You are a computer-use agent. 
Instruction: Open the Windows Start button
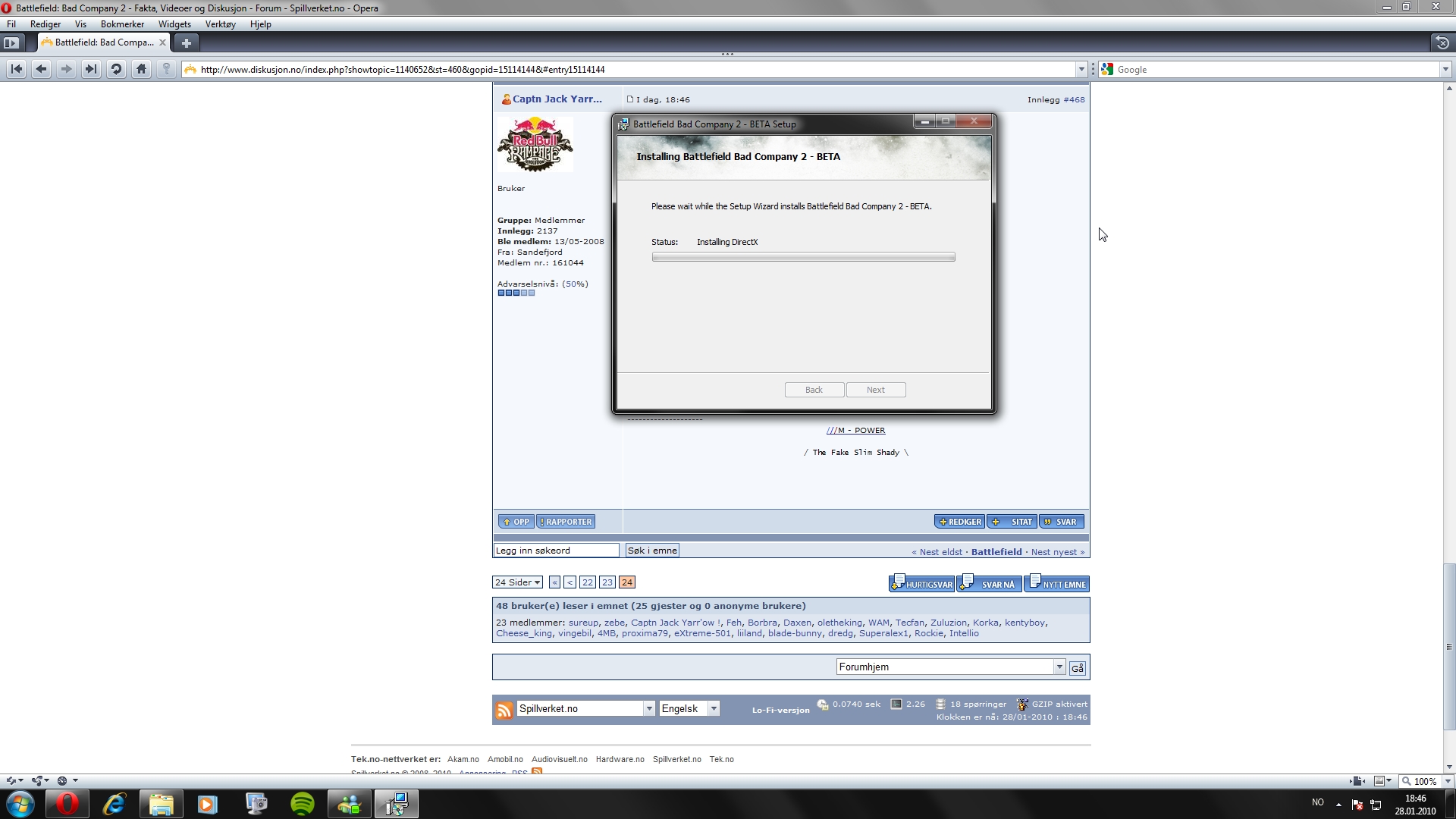pyautogui.click(x=20, y=804)
